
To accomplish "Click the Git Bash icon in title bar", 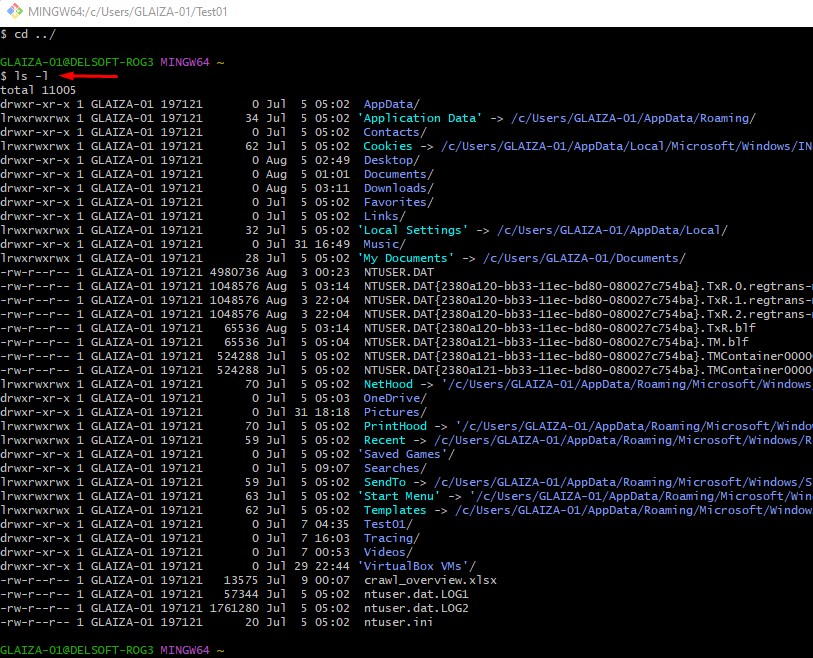I will point(12,12).
